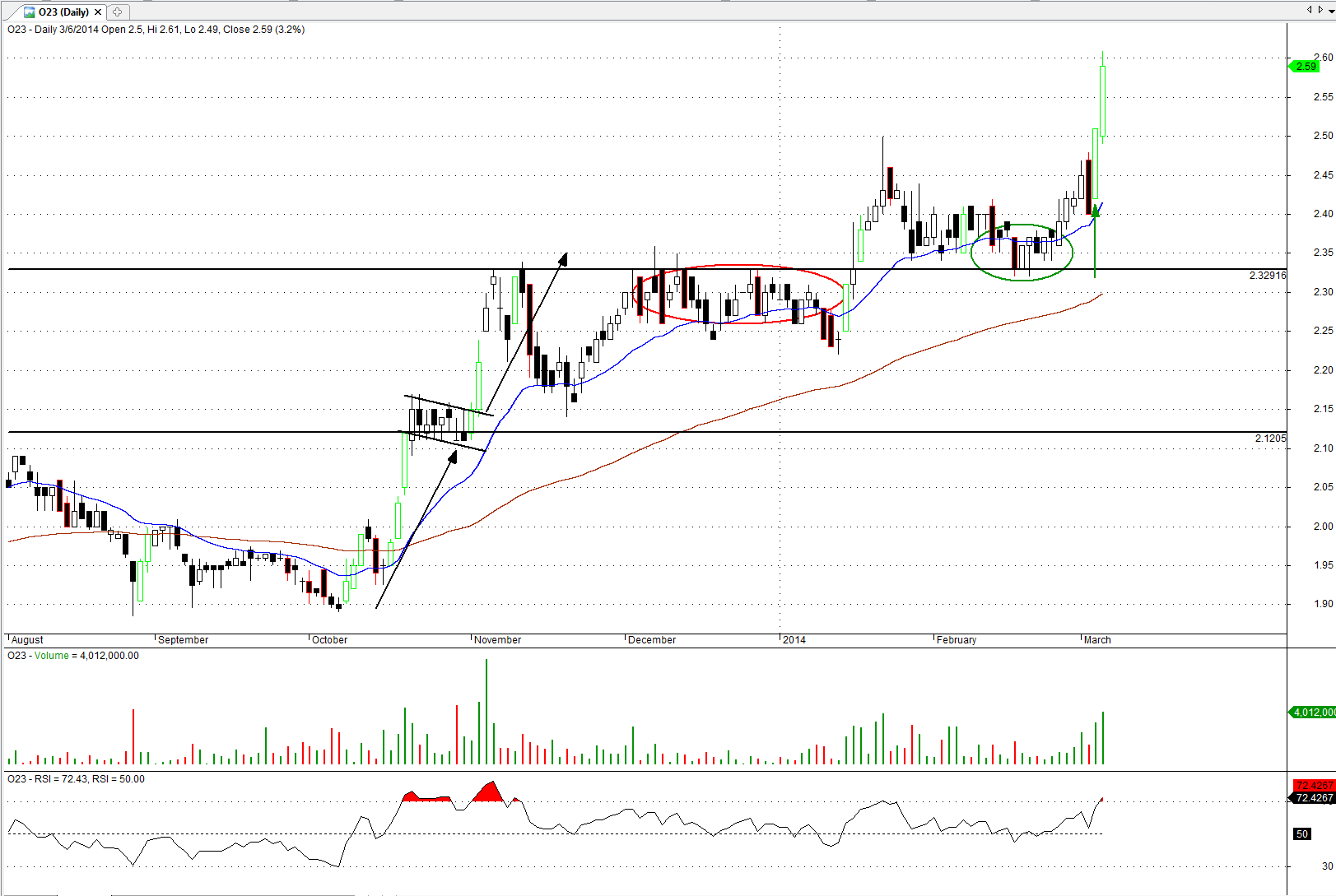Click the 2014 marker on time axis
The height and width of the screenshot is (896, 1336).
coord(794,640)
